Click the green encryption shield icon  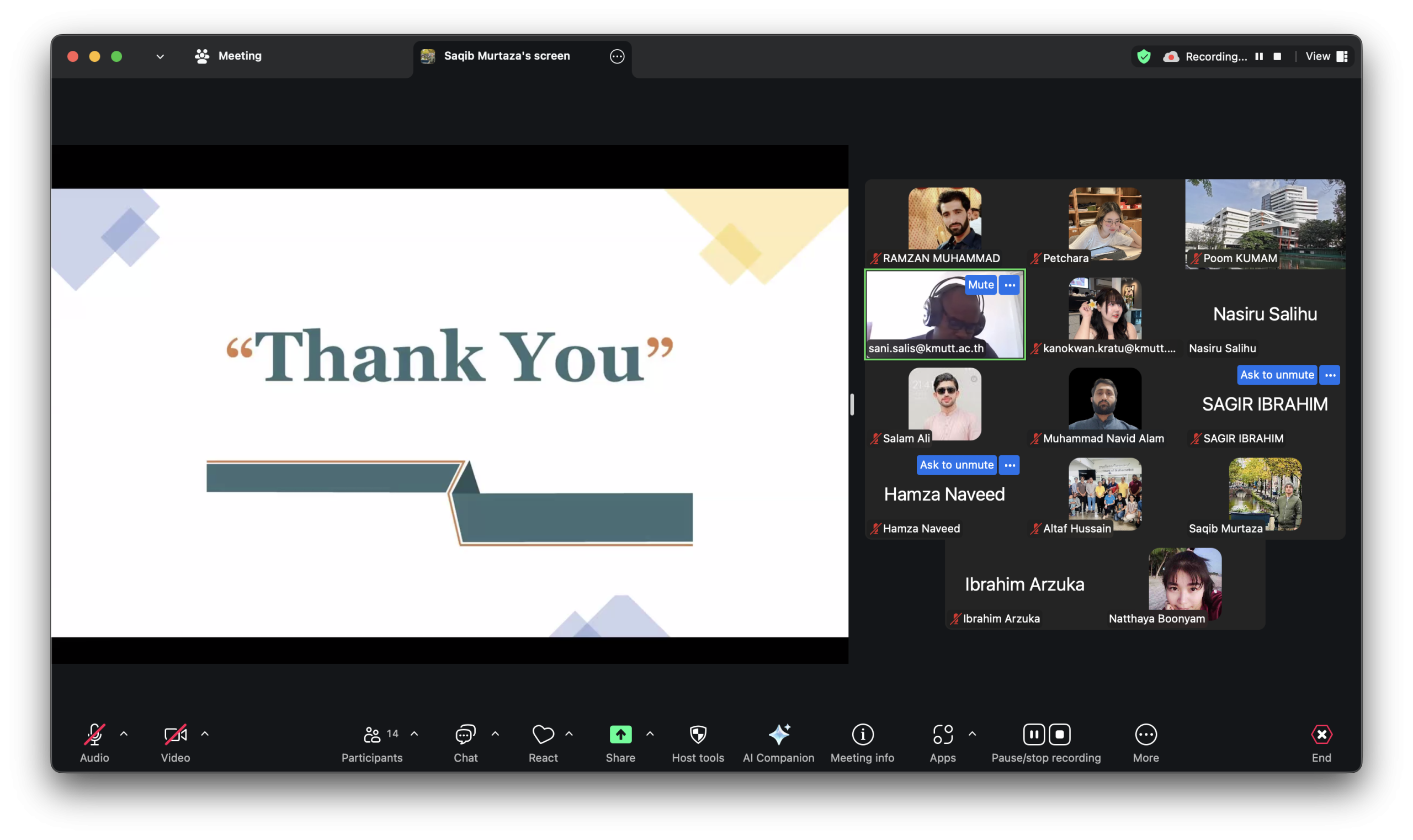(1144, 57)
